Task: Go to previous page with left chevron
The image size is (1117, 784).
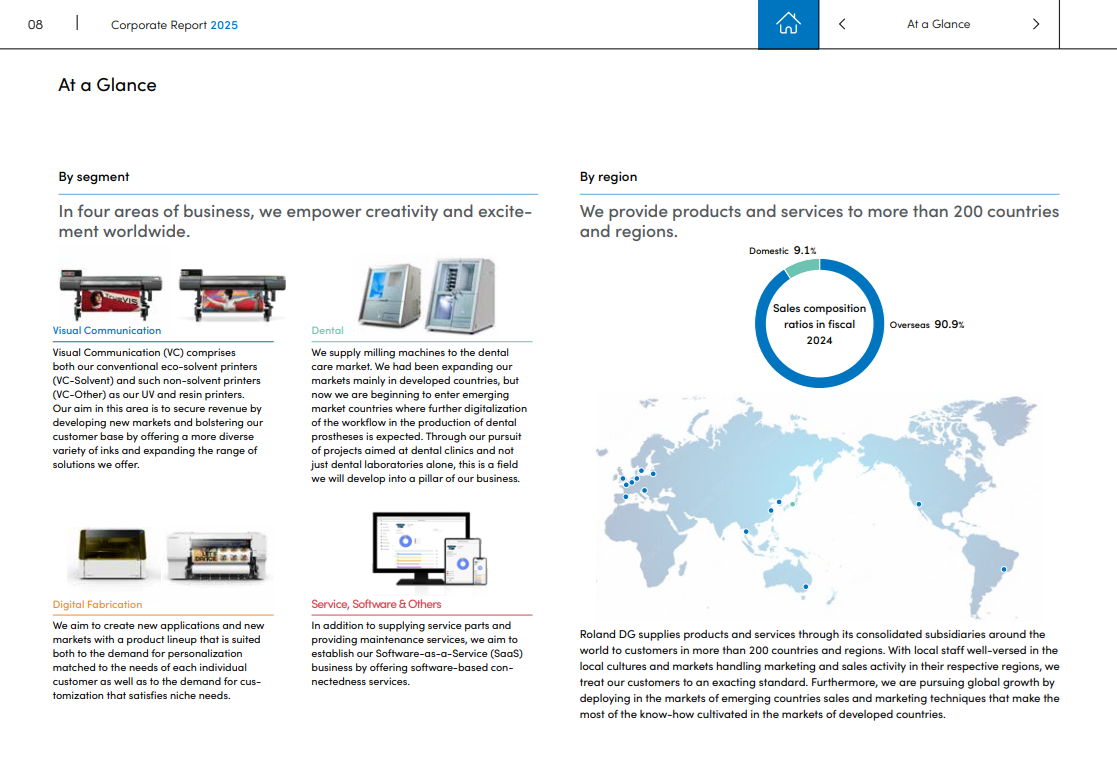Action: pos(842,24)
